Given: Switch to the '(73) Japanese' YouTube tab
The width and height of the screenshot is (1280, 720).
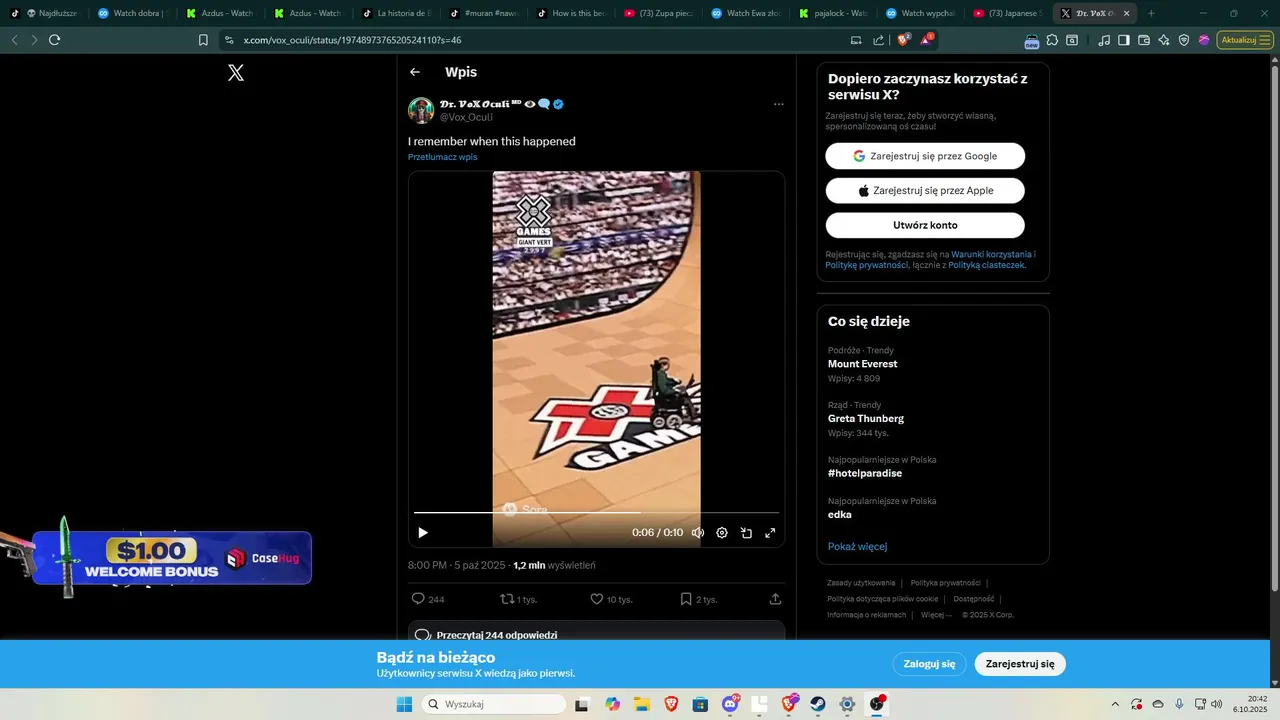Looking at the screenshot, I should [x=1010, y=14].
